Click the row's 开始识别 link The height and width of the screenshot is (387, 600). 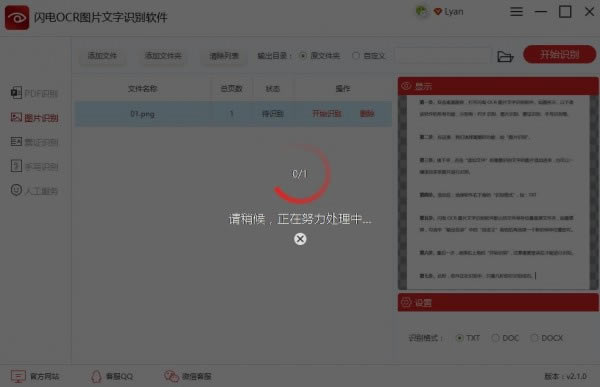327,114
